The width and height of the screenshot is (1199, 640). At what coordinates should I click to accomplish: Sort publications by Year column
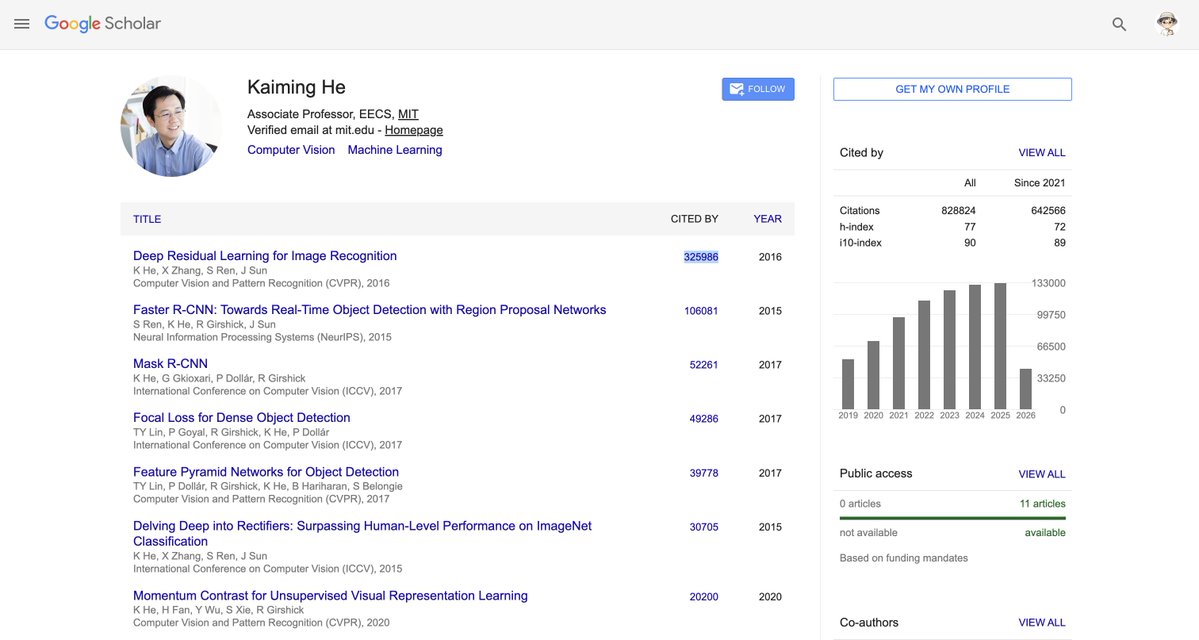click(x=767, y=219)
